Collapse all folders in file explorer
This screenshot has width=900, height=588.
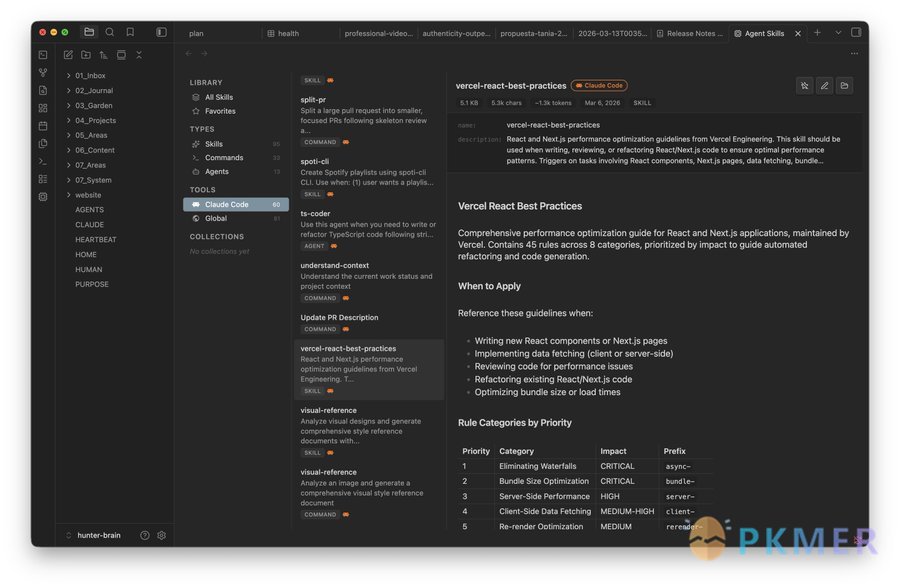[139, 55]
